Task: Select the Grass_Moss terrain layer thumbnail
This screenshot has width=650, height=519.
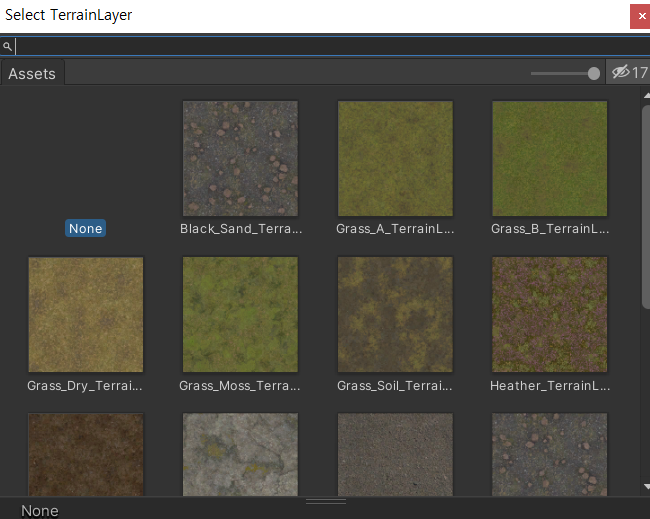Action: 240,314
